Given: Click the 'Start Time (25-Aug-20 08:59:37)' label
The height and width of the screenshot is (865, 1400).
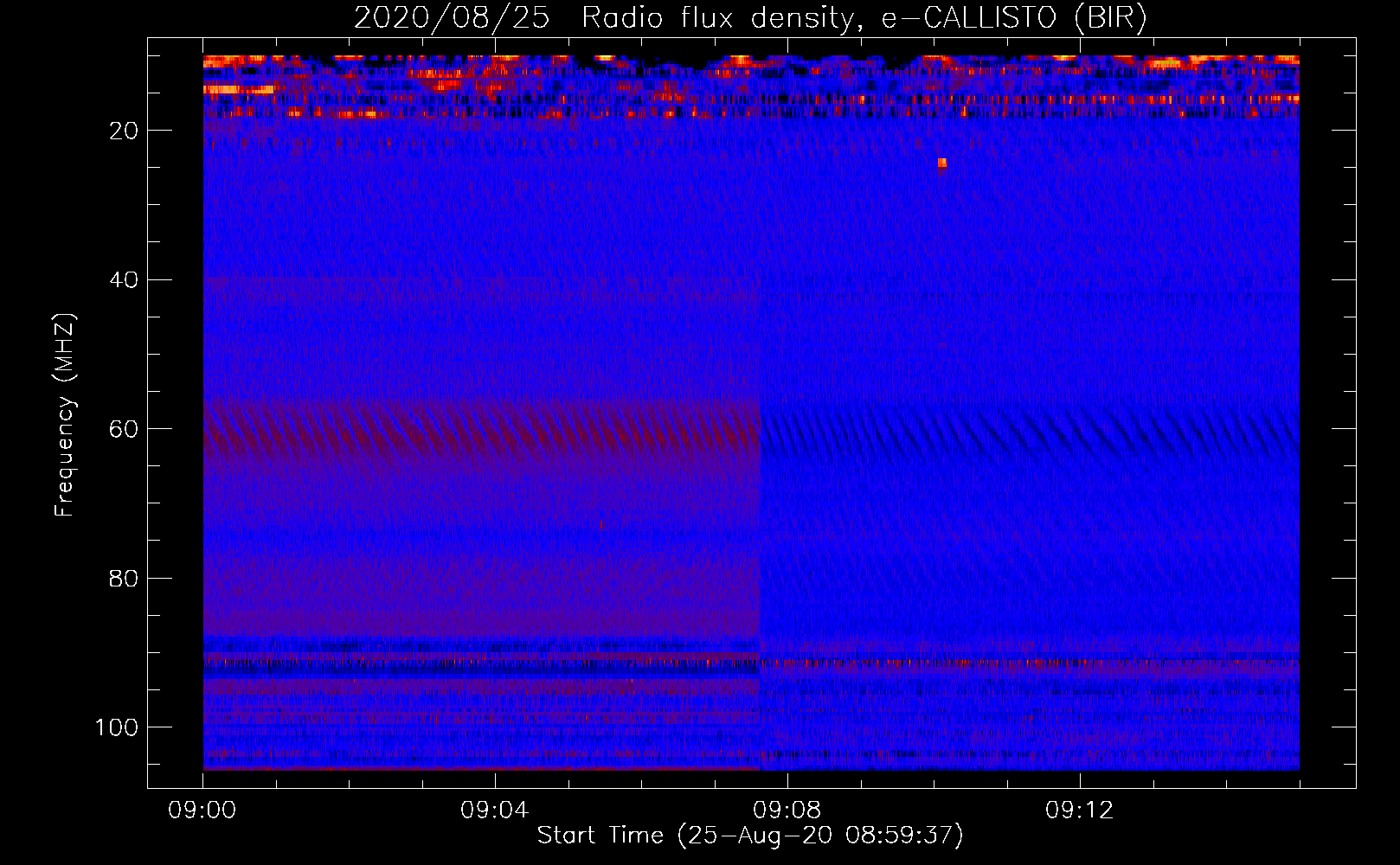Looking at the screenshot, I should (x=750, y=836).
